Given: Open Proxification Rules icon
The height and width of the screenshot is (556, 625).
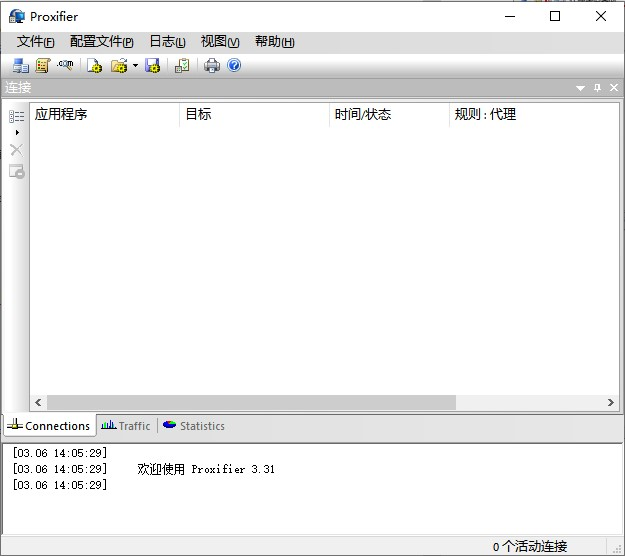Looking at the screenshot, I should [x=43, y=66].
